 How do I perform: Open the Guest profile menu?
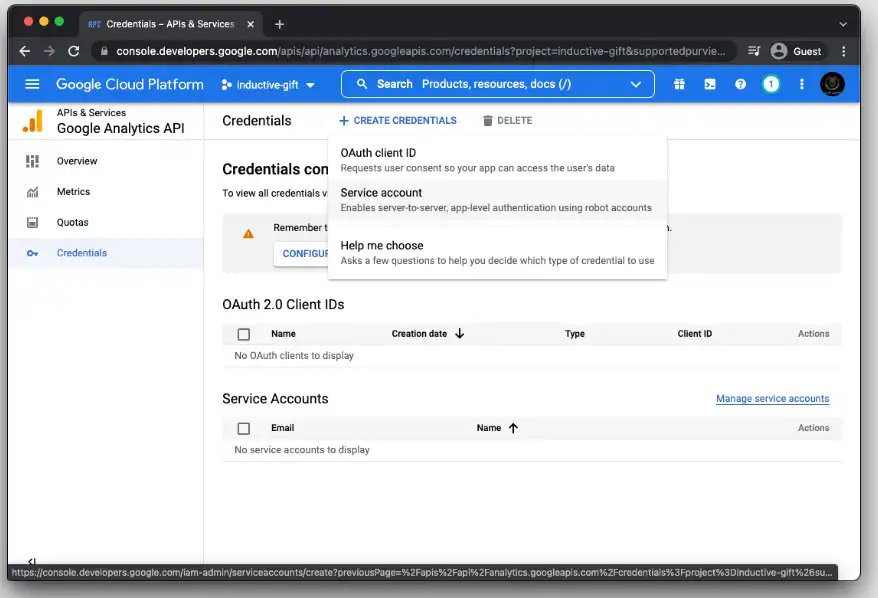point(796,51)
